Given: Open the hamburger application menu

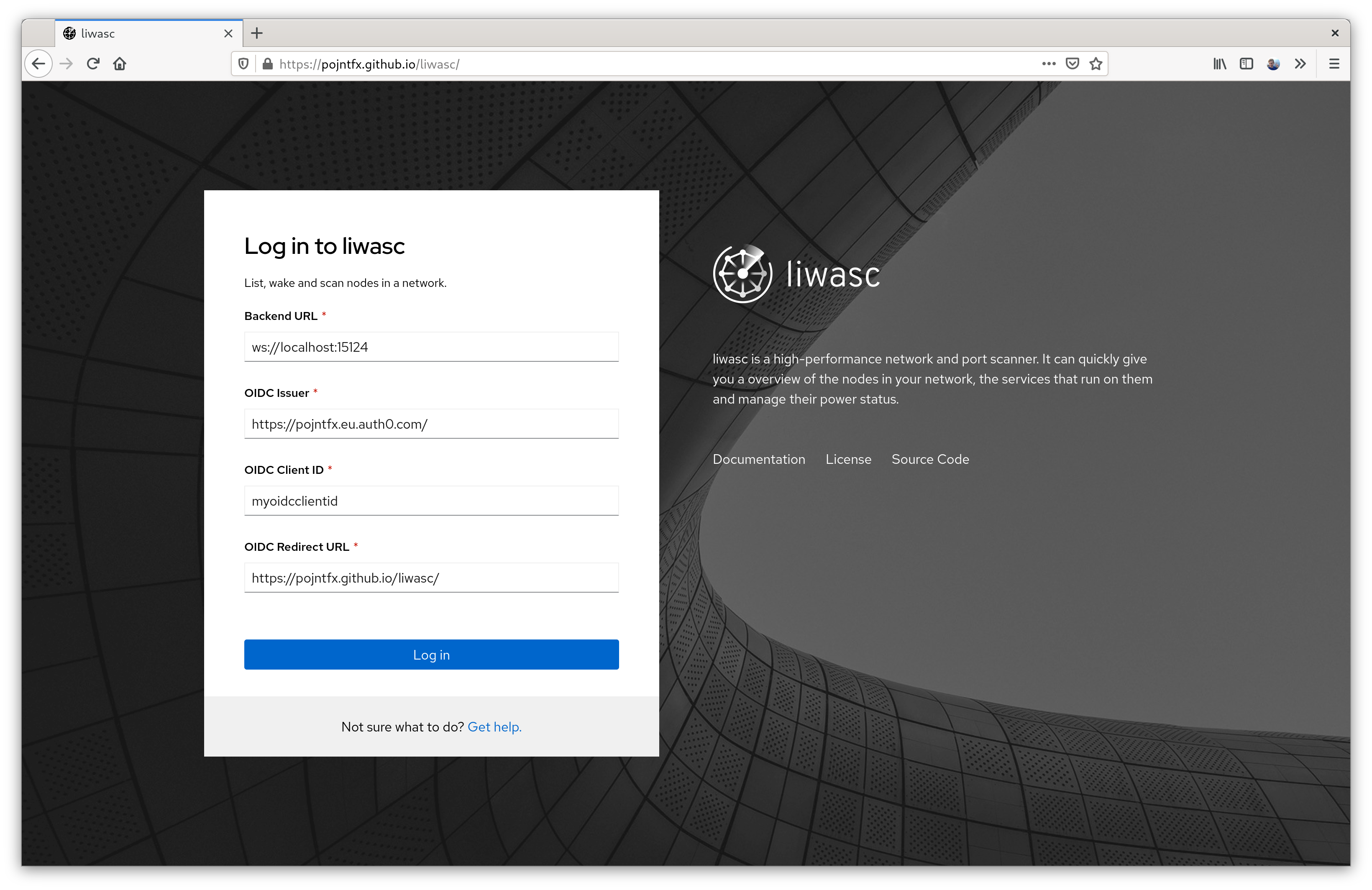Looking at the screenshot, I should tap(1334, 64).
